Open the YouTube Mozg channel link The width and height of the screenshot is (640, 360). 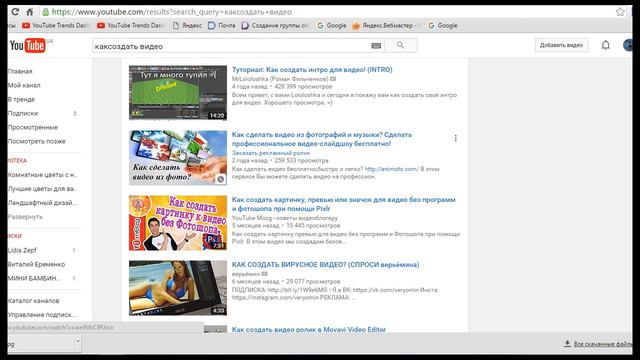click(284, 218)
